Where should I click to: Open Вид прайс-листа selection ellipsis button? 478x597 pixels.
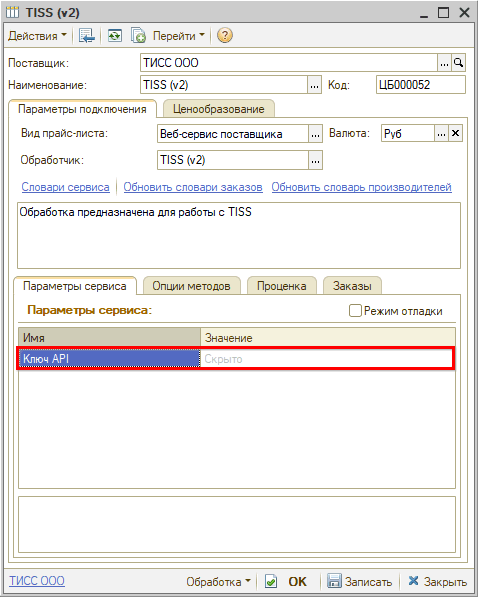coord(315,134)
